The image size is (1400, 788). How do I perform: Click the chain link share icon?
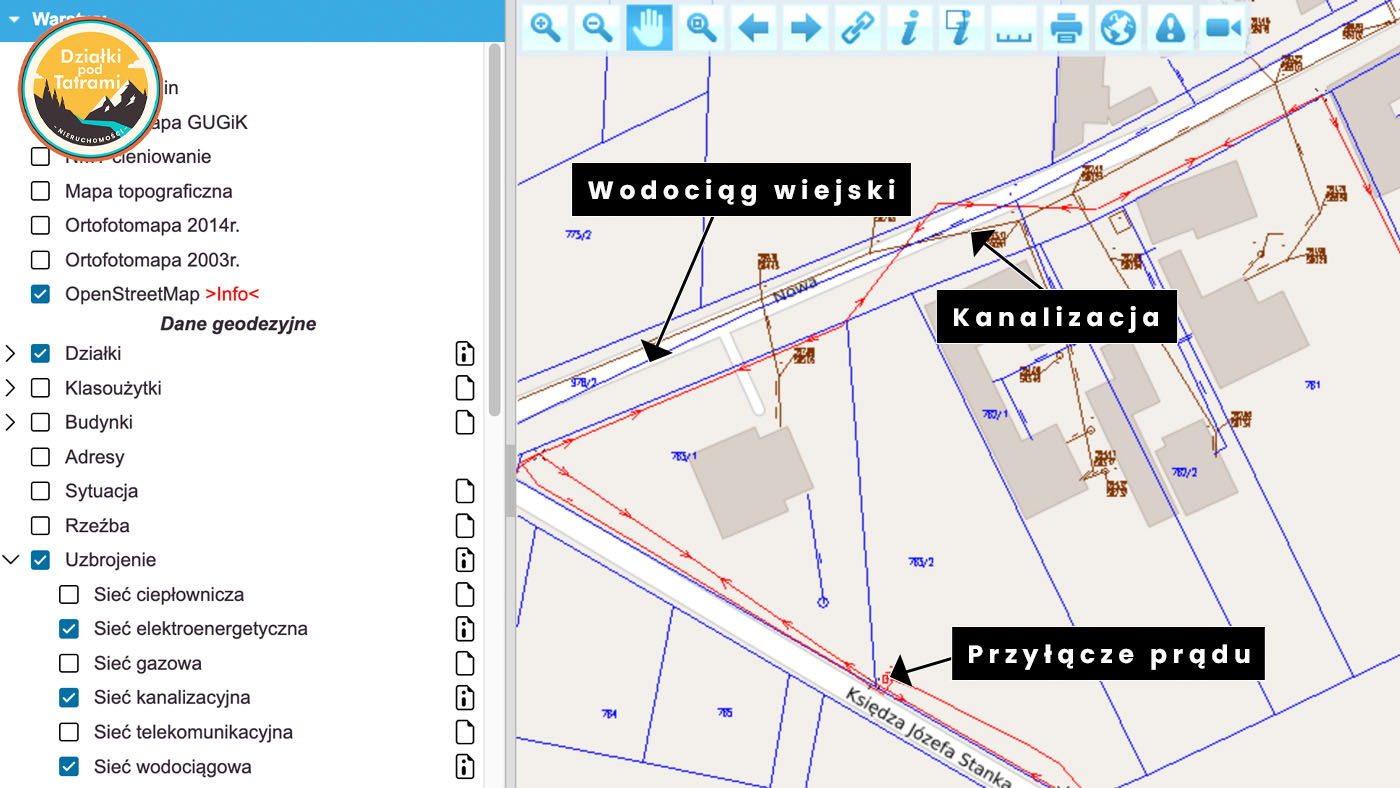pos(857,27)
